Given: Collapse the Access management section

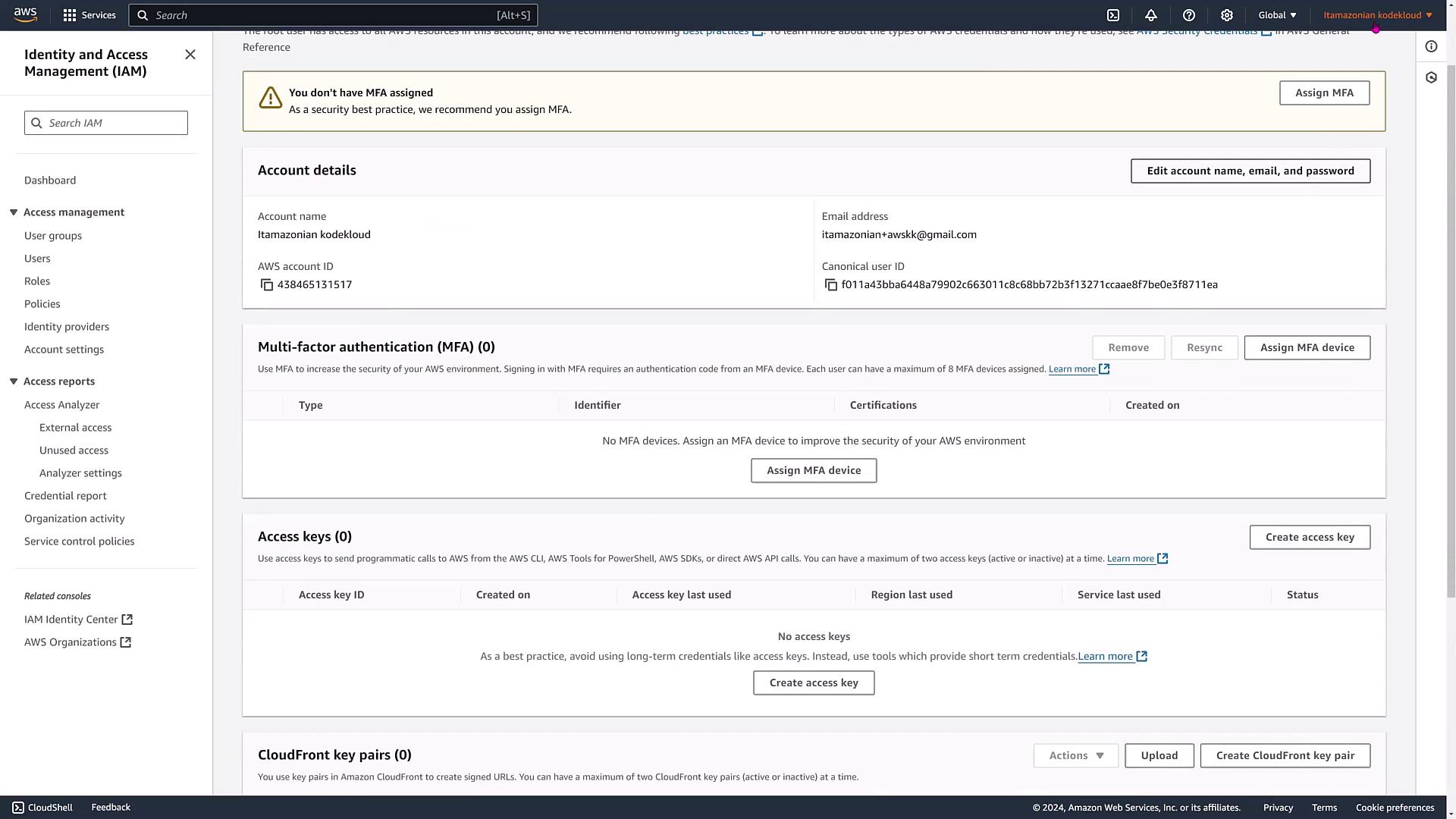Looking at the screenshot, I should click(x=14, y=212).
